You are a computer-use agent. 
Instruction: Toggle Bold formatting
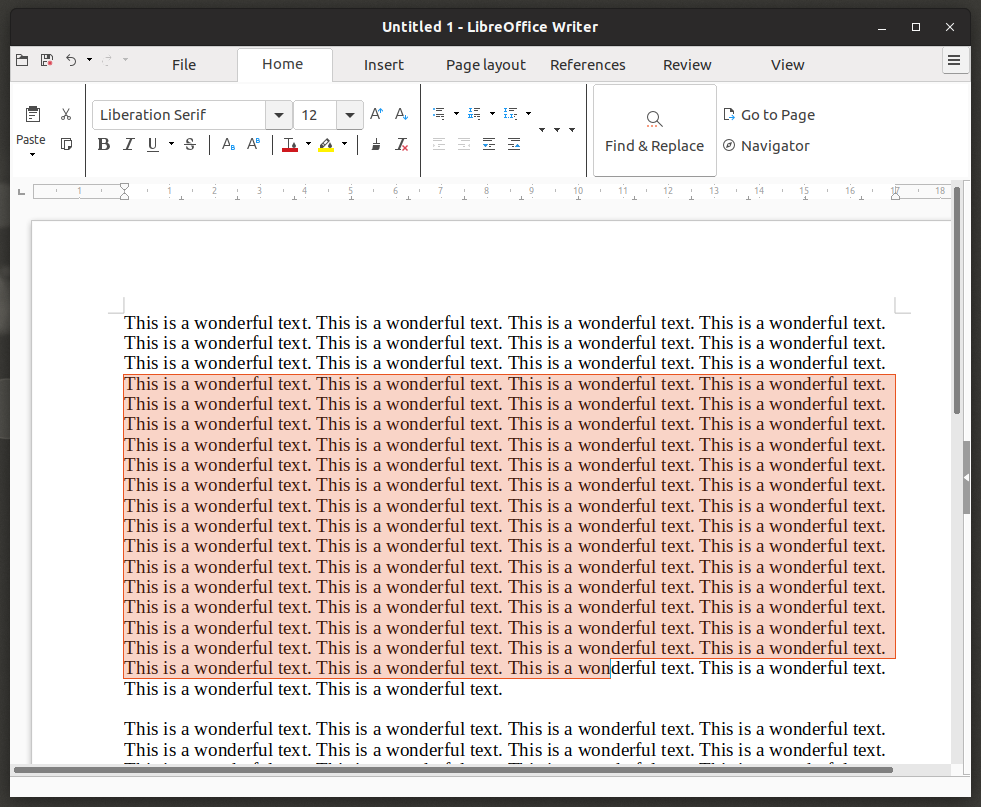(104, 145)
